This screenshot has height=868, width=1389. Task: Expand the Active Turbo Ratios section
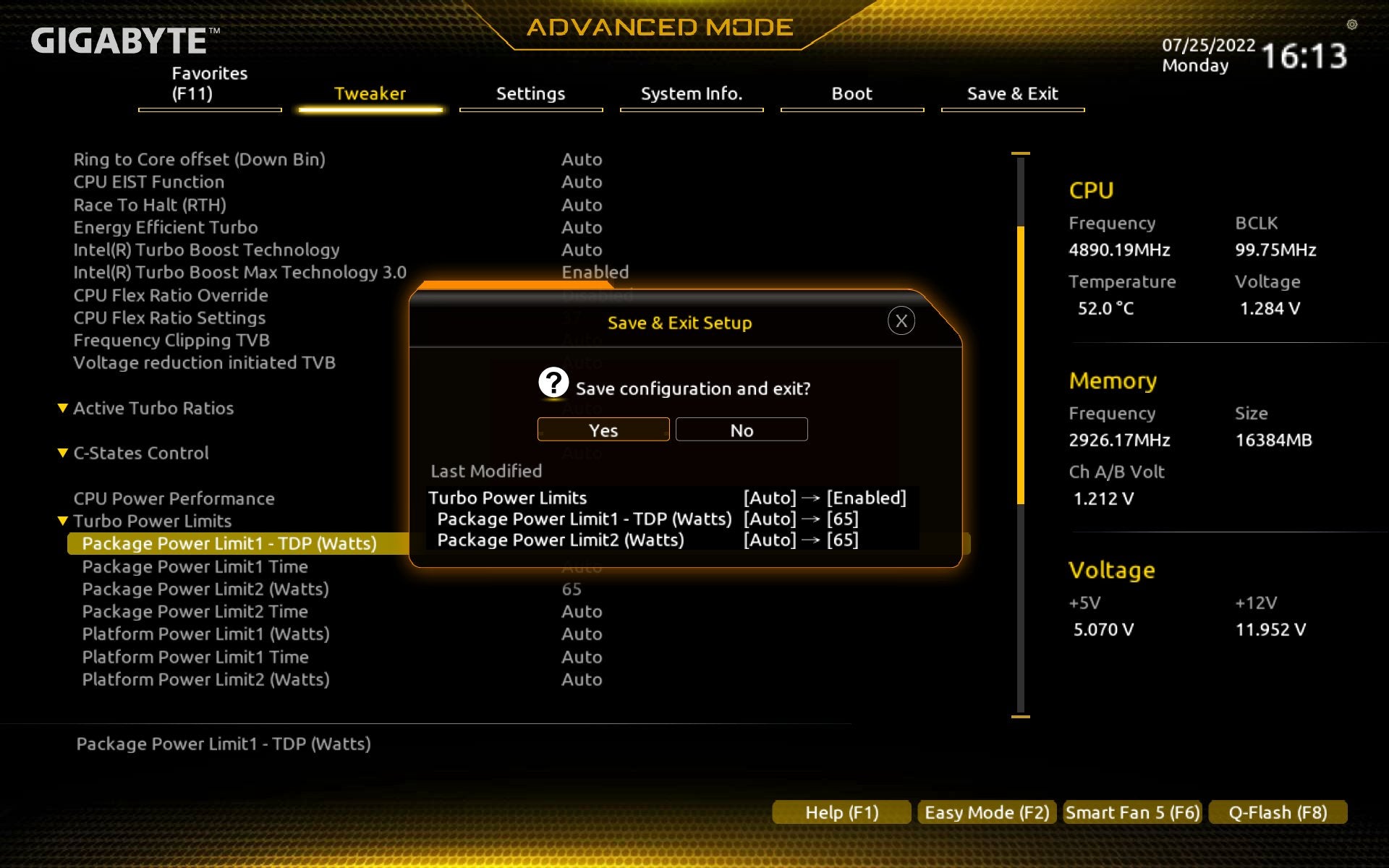[x=152, y=407]
